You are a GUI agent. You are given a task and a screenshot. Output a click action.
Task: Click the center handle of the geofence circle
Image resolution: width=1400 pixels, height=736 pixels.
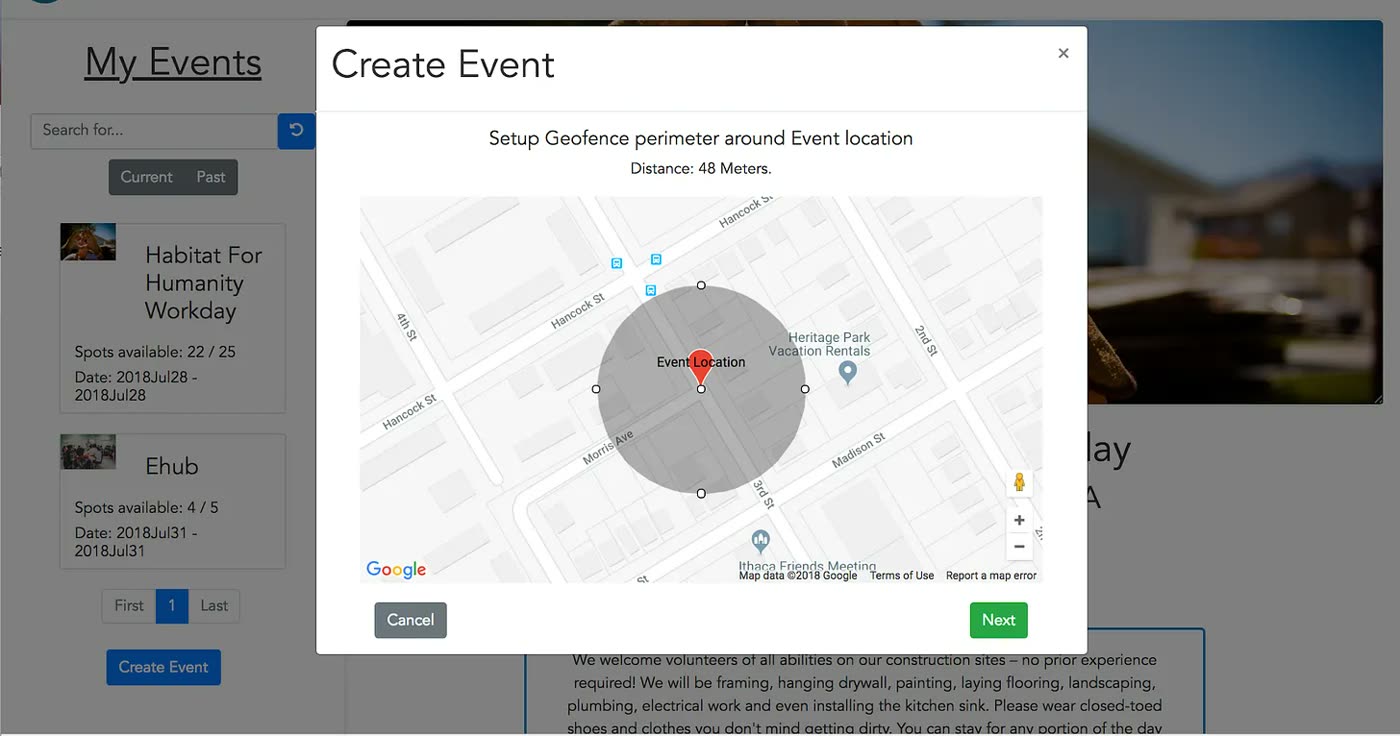point(701,389)
